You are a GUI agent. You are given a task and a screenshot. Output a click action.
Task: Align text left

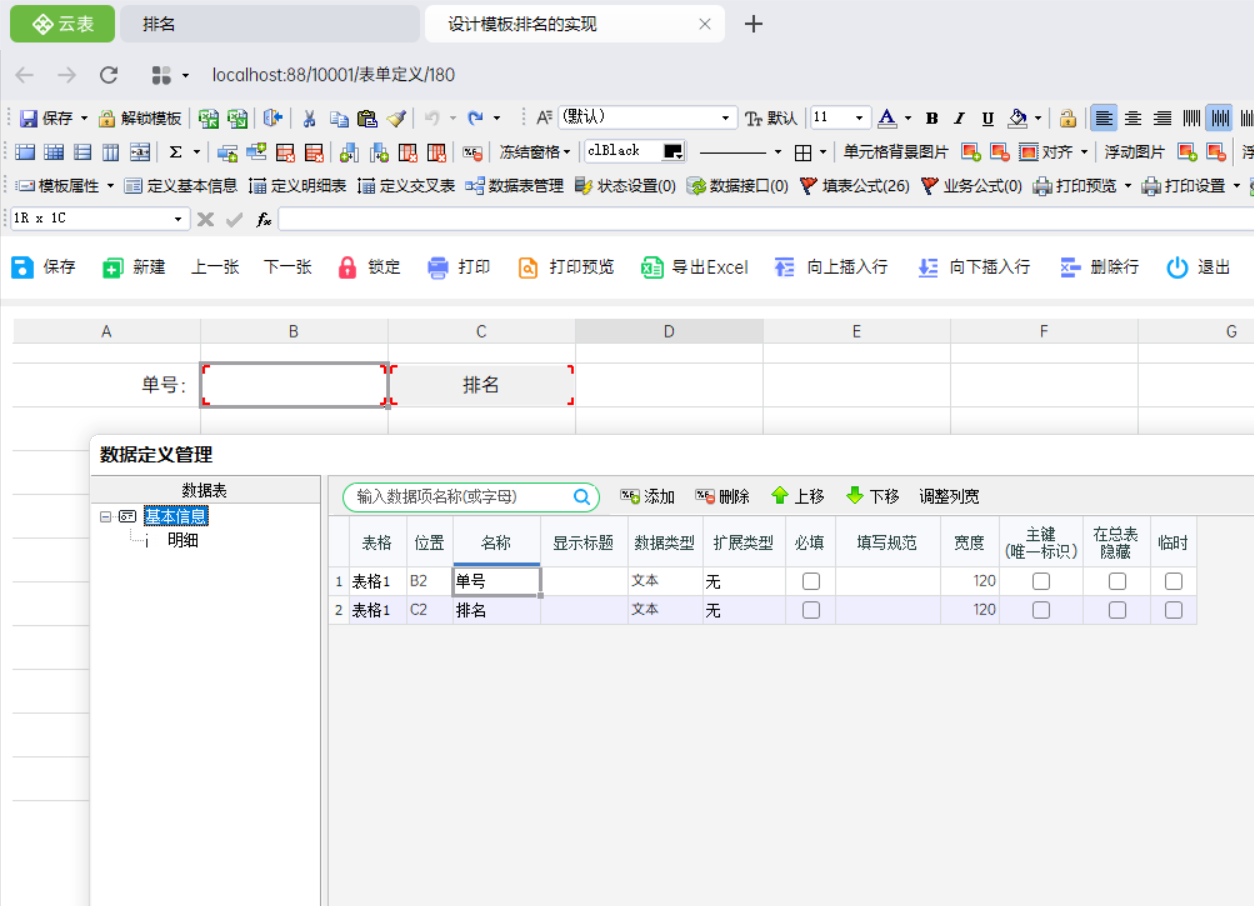tap(1104, 118)
